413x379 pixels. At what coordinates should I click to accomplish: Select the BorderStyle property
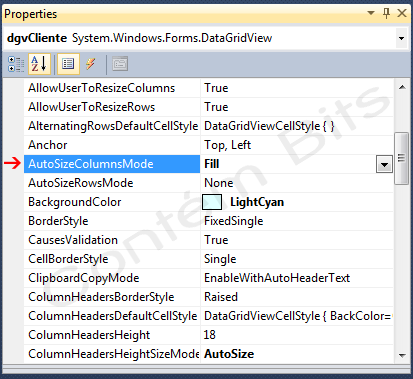tap(112, 221)
